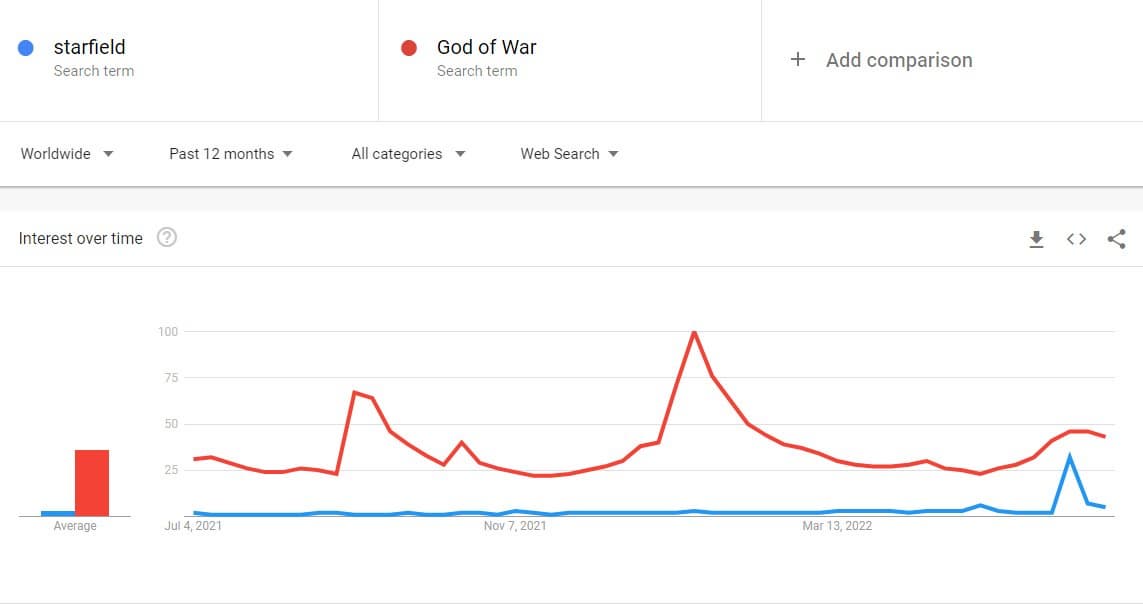Click Add comparison text

[x=899, y=60]
